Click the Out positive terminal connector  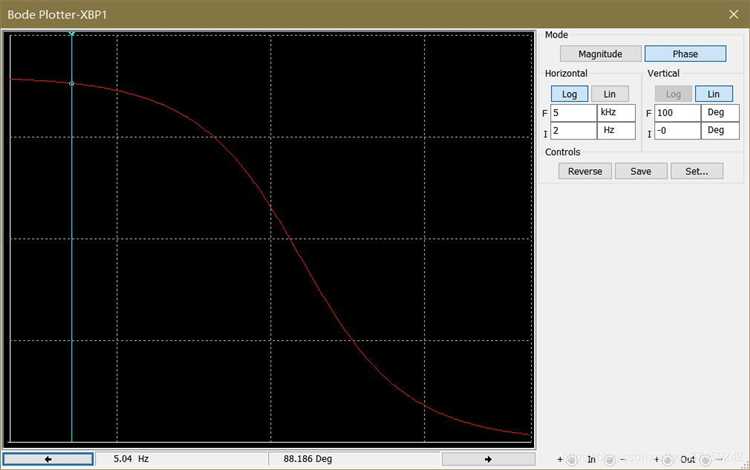point(668,460)
